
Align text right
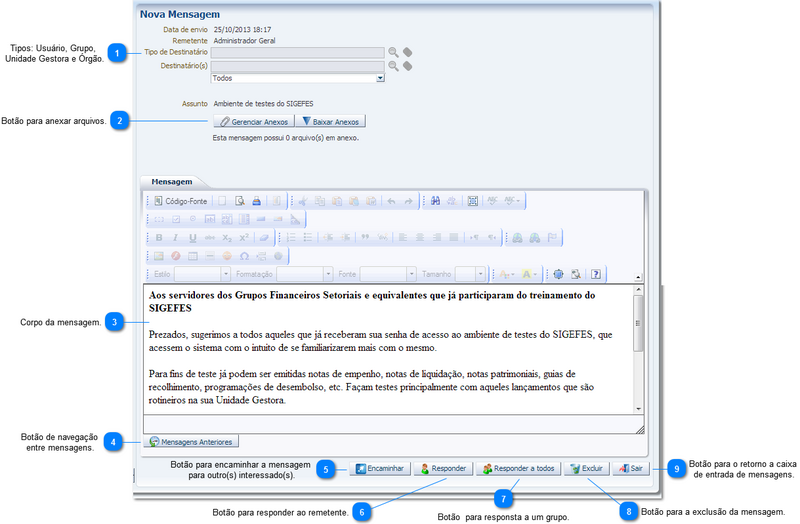[x=437, y=238]
